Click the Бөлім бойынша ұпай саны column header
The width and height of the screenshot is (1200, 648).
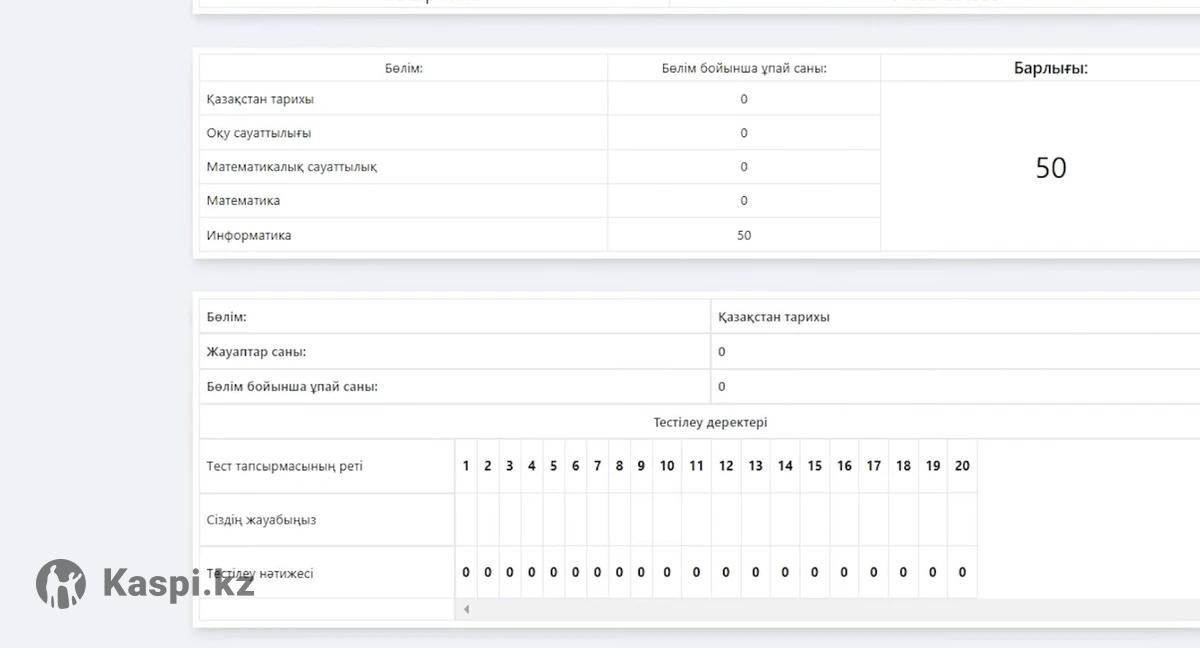[744, 69]
